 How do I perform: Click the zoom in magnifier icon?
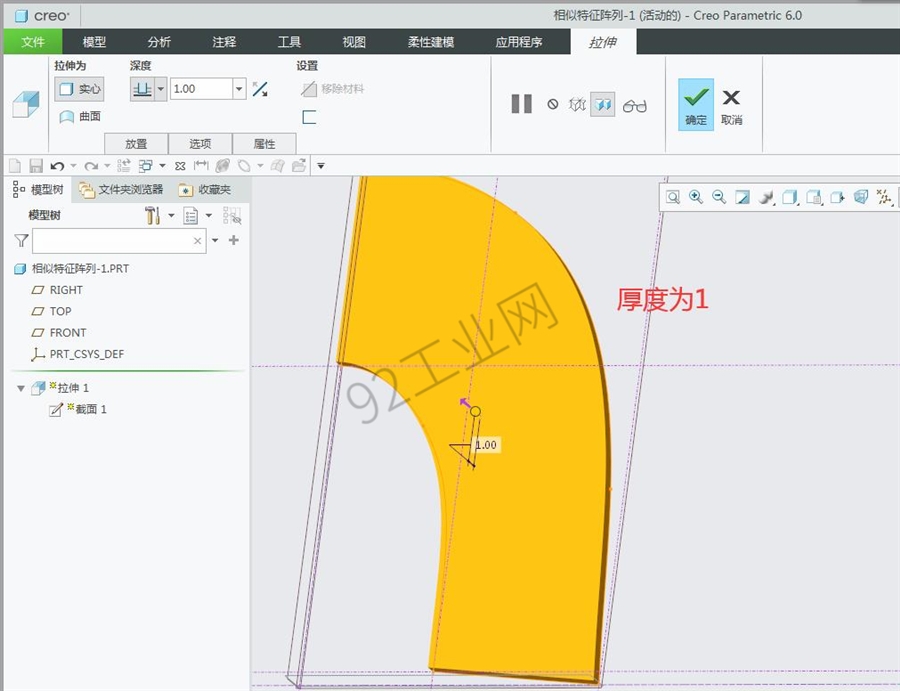click(x=696, y=197)
